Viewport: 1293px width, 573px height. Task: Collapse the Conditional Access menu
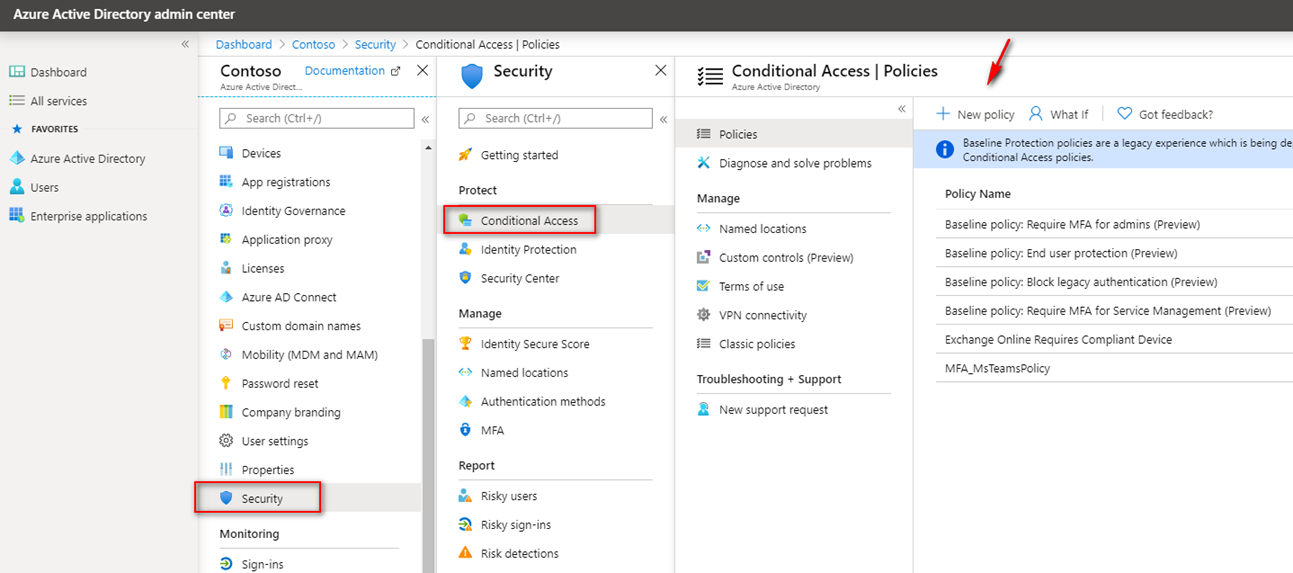pos(901,108)
